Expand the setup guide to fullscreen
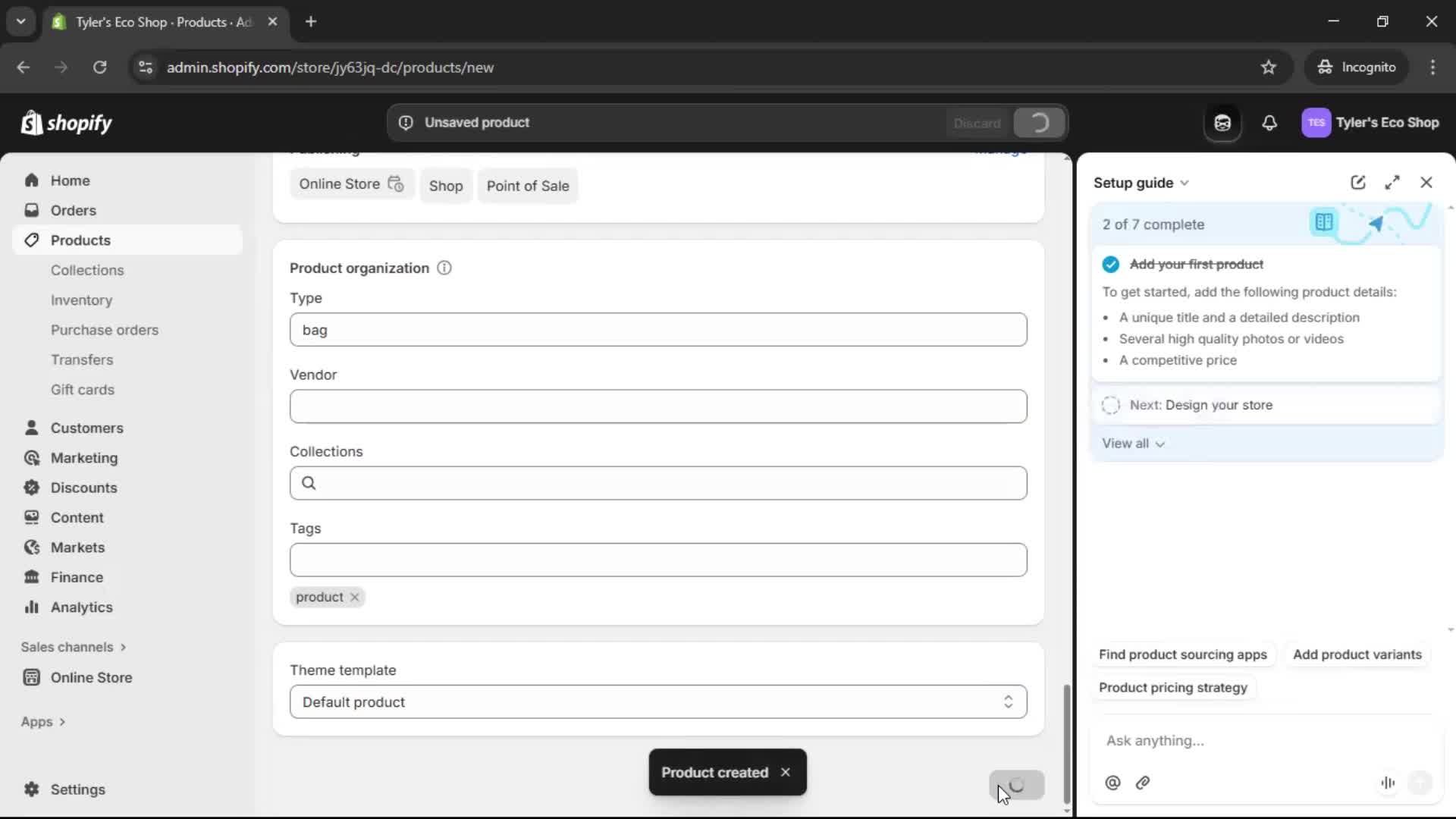The image size is (1456, 819). [x=1393, y=182]
